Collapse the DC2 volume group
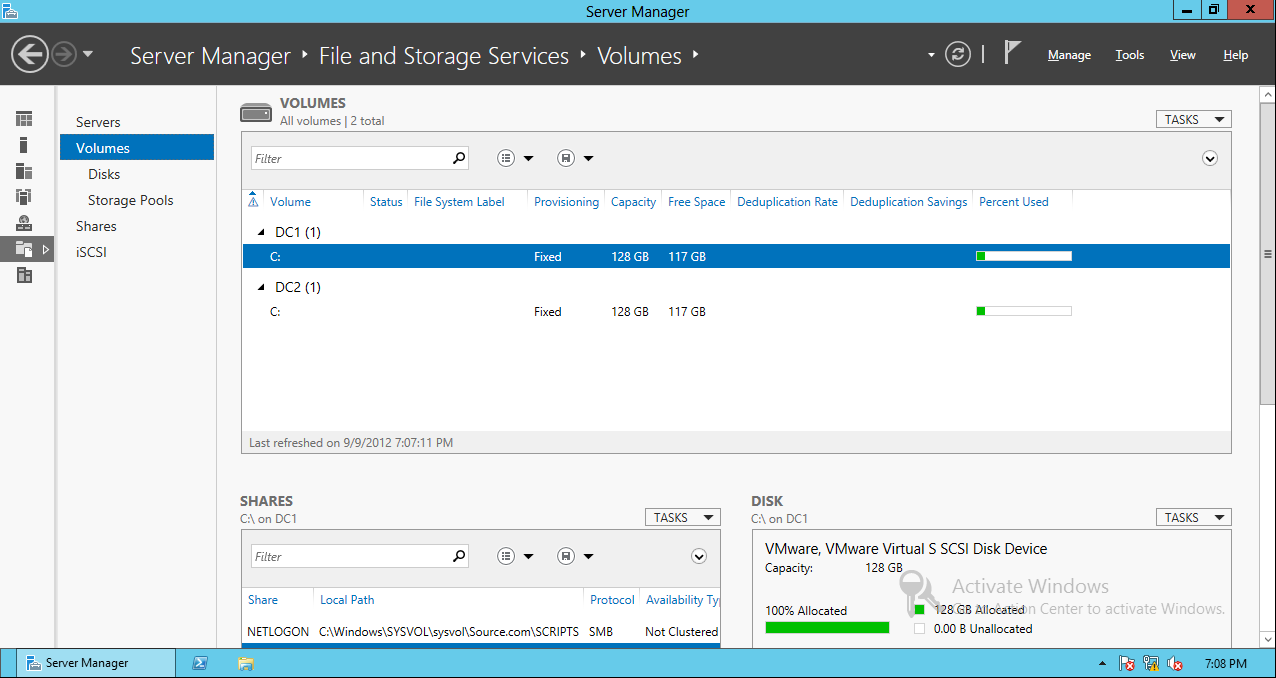This screenshot has width=1276, height=678. [x=260, y=287]
